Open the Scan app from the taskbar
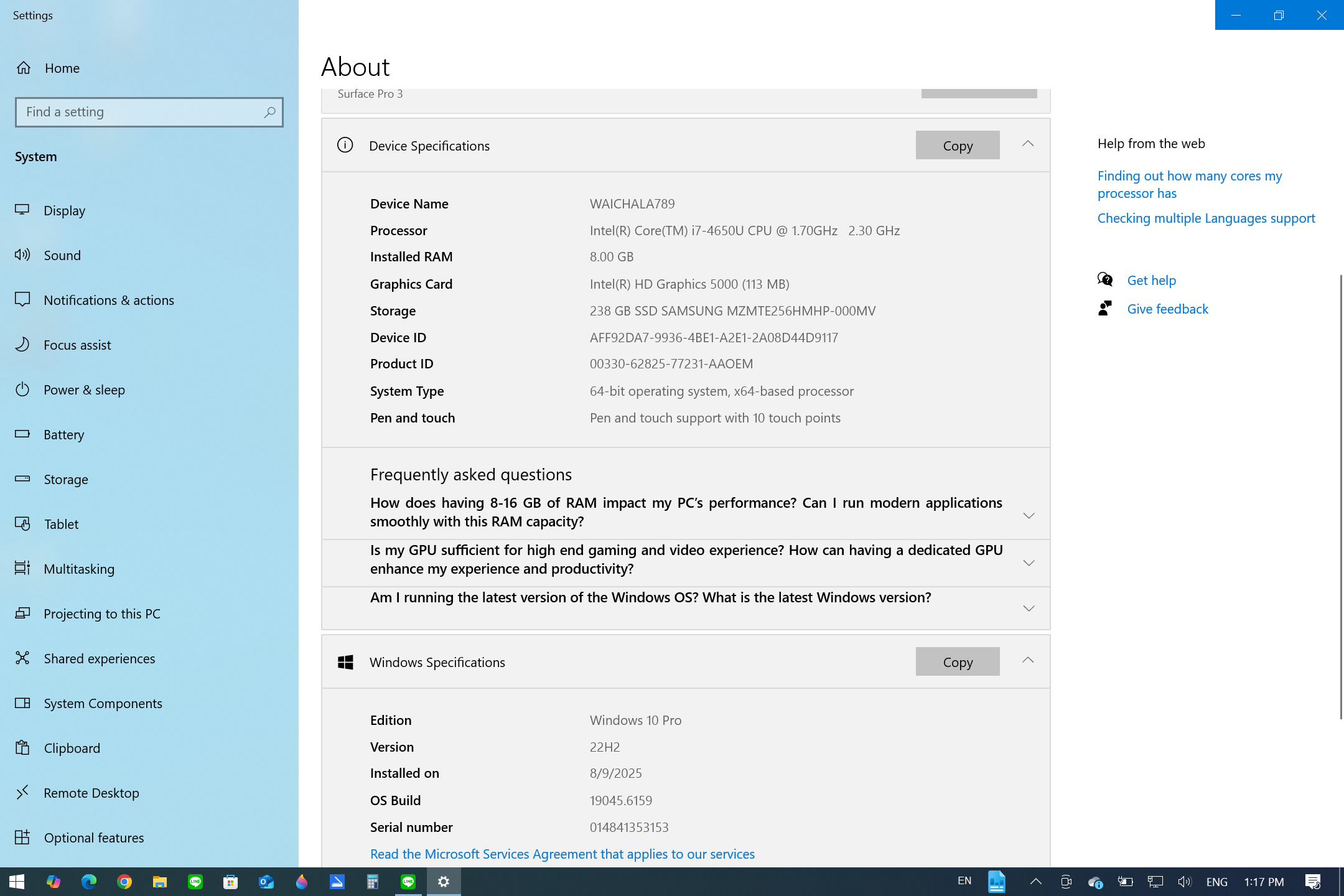 point(337,882)
